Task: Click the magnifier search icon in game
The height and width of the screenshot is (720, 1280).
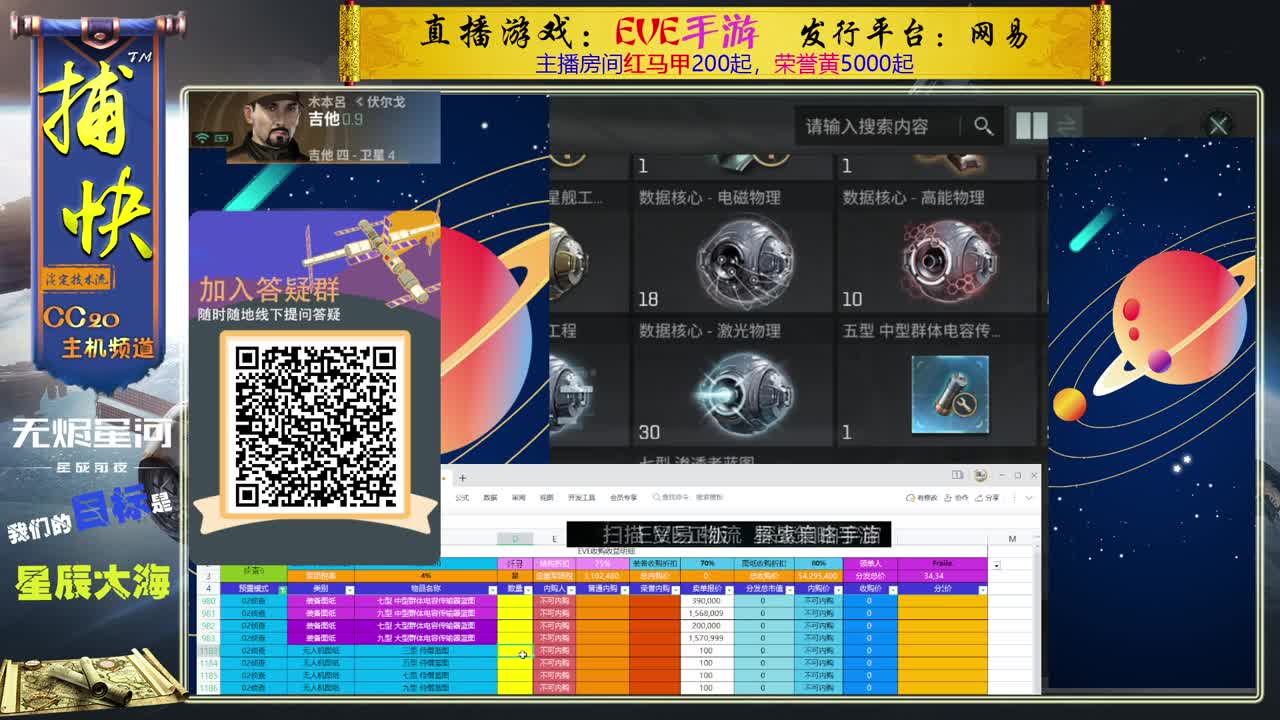Action: 984,126
